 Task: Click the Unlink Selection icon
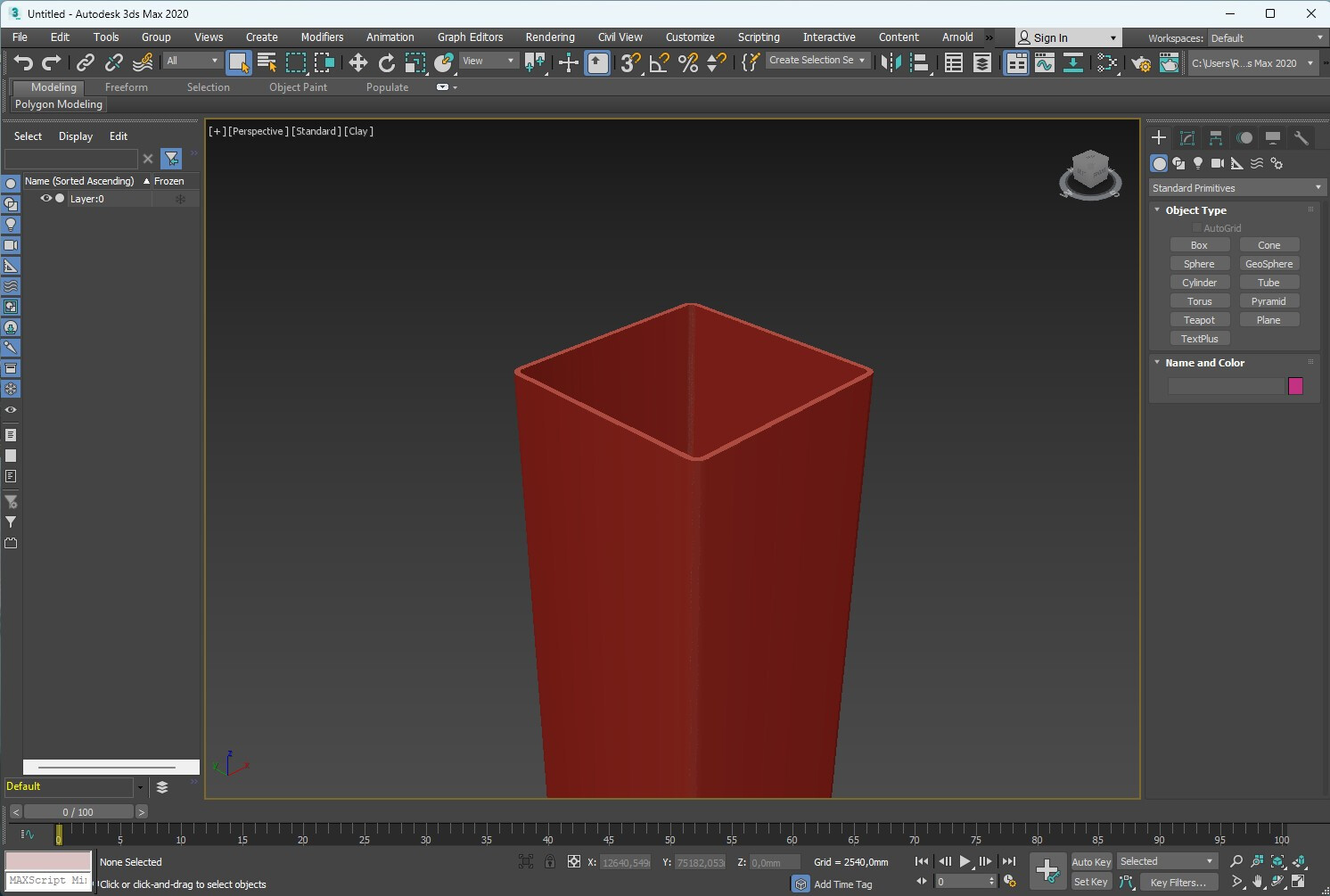tap(113, 62)
